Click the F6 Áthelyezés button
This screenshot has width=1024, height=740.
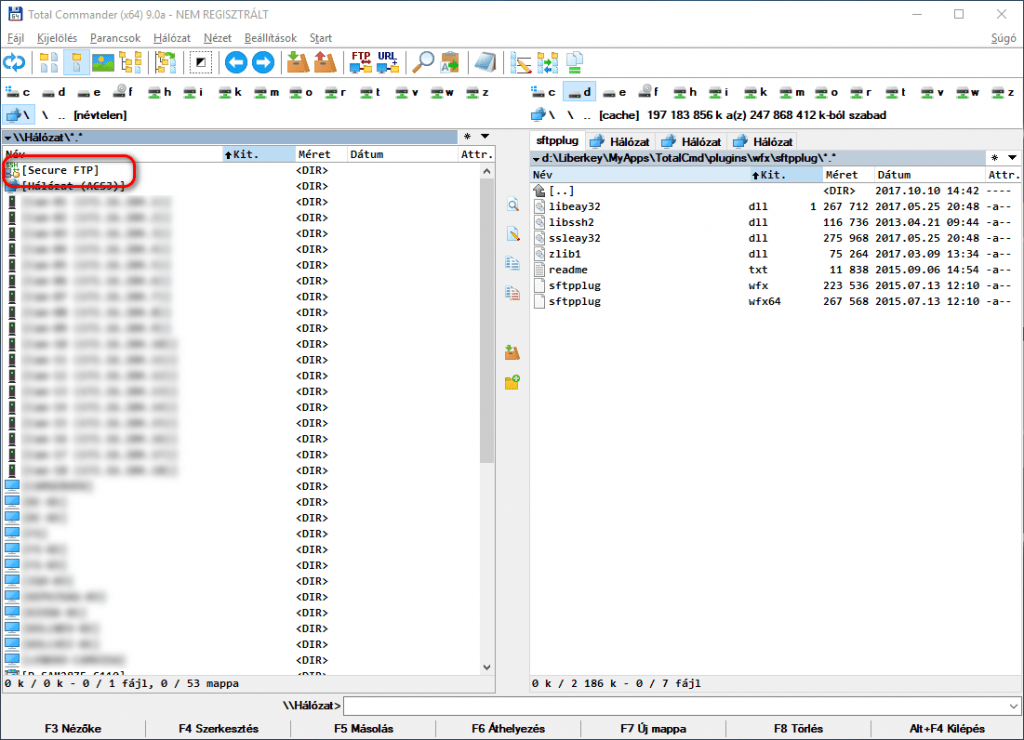pos(508,728)
